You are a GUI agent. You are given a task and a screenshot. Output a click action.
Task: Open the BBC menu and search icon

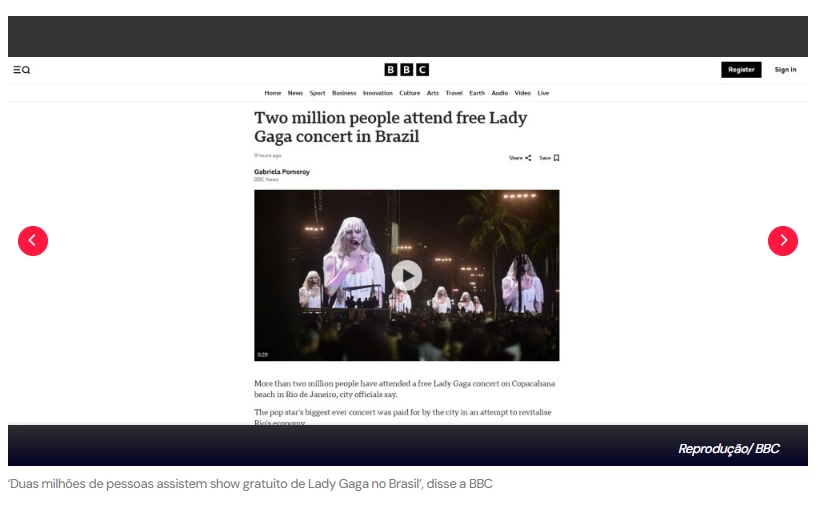tap(21, 70)
